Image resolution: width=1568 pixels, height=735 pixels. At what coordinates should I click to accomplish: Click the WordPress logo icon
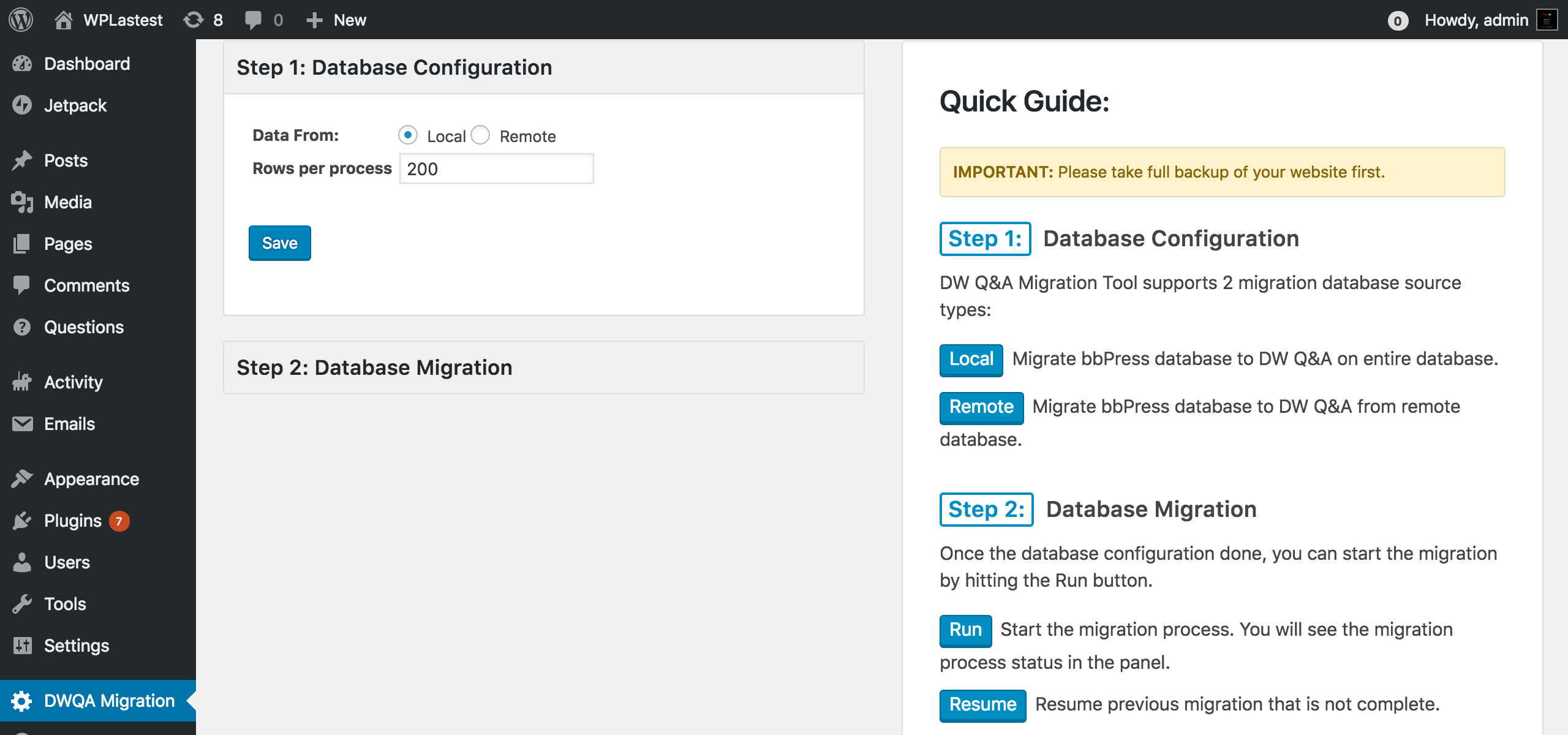[21, 20]
